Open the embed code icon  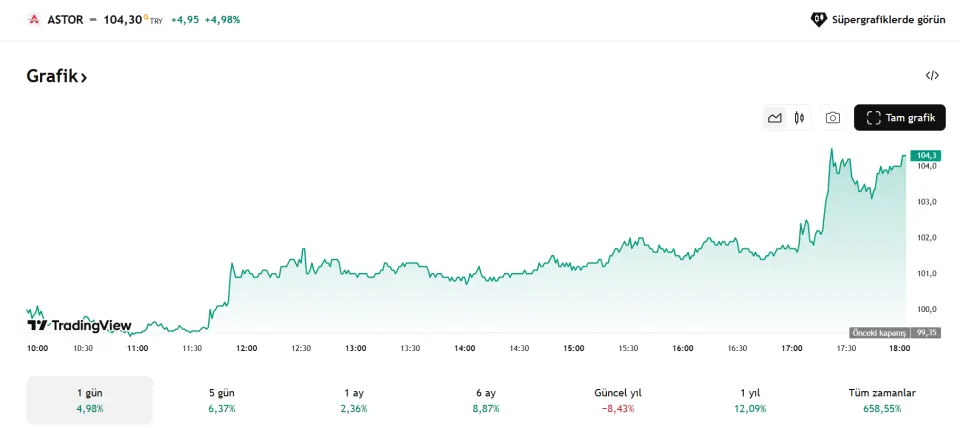point(932,75)
